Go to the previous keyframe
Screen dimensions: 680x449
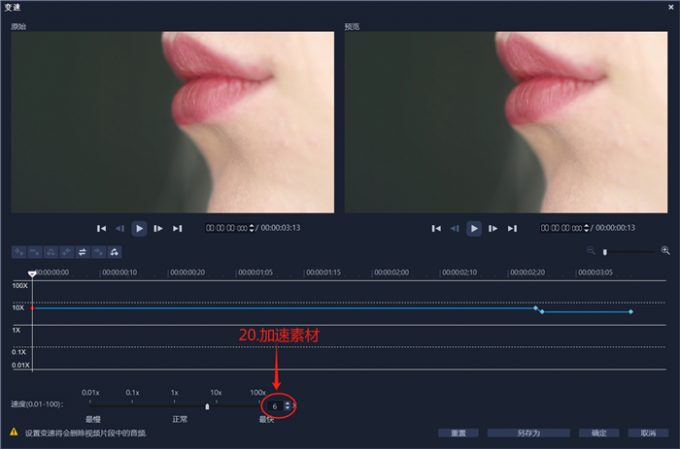pyautogui.click(x=66, y=252)
